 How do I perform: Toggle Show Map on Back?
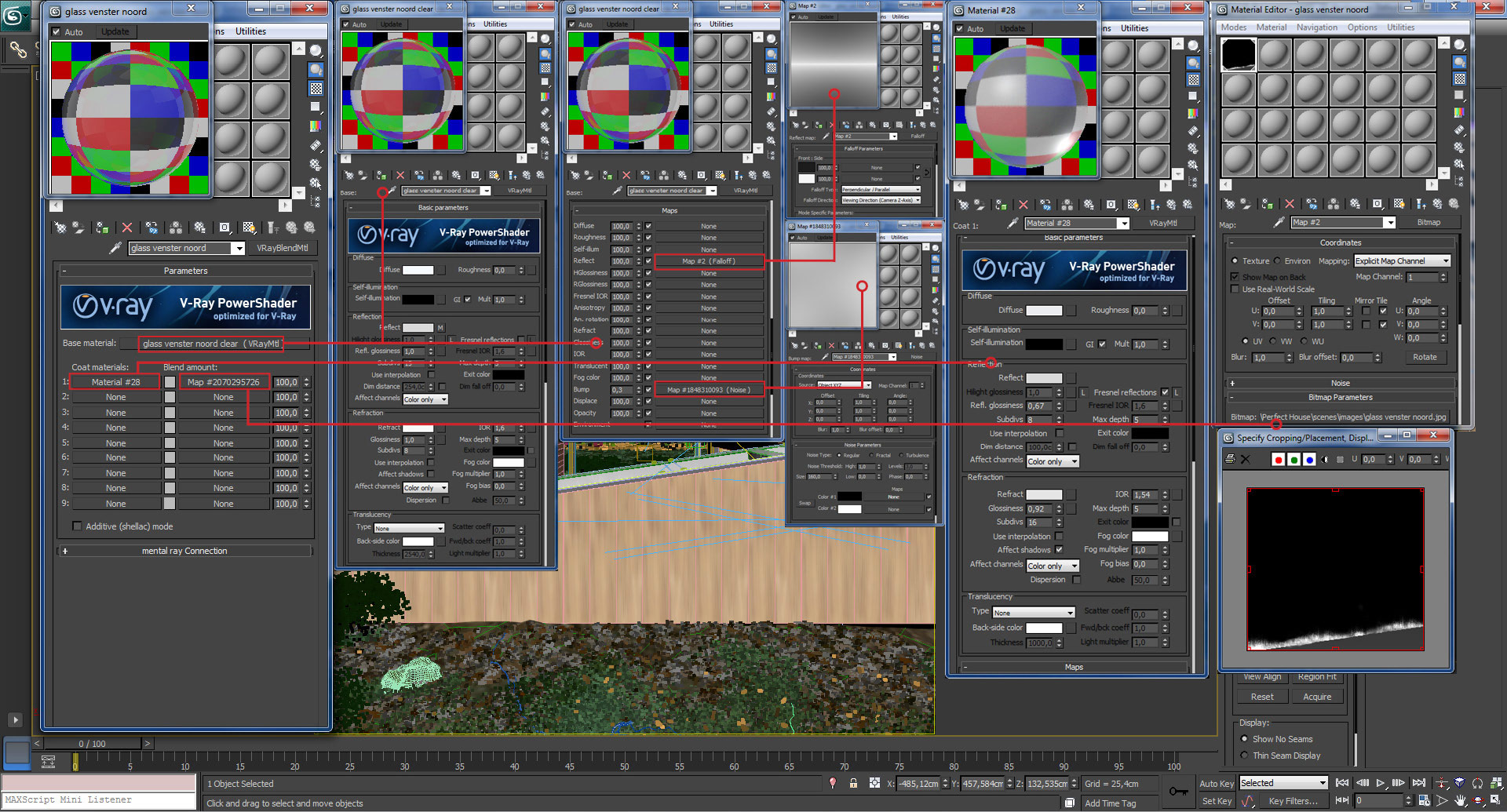[x=1235, y=277]
